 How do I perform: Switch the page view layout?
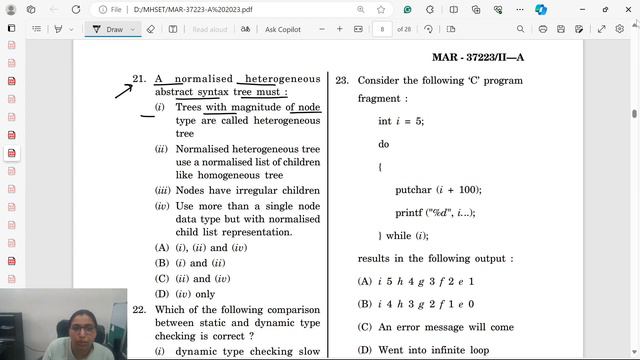451,29
